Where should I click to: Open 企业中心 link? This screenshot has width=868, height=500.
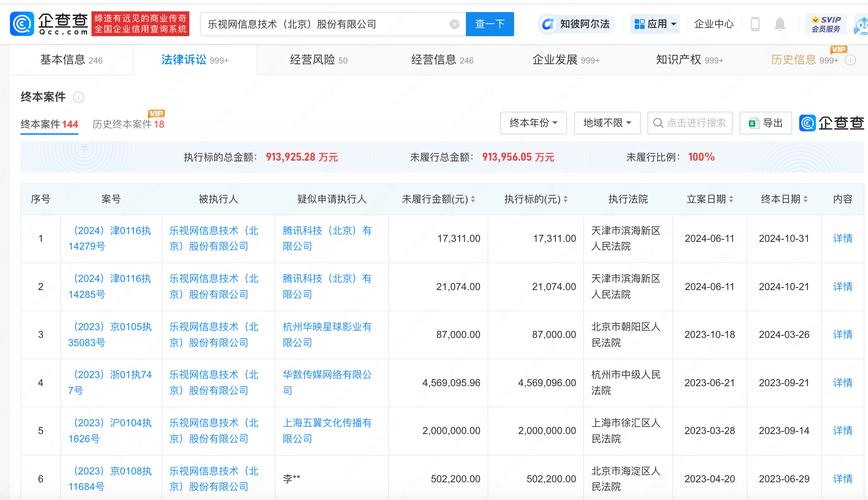pos(714,24)
